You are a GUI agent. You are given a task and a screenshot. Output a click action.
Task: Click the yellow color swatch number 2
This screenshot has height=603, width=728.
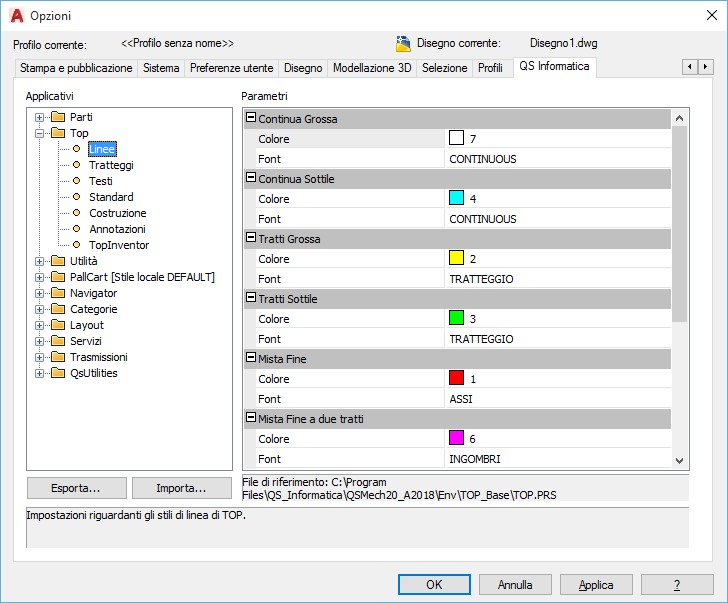[456, 258]
